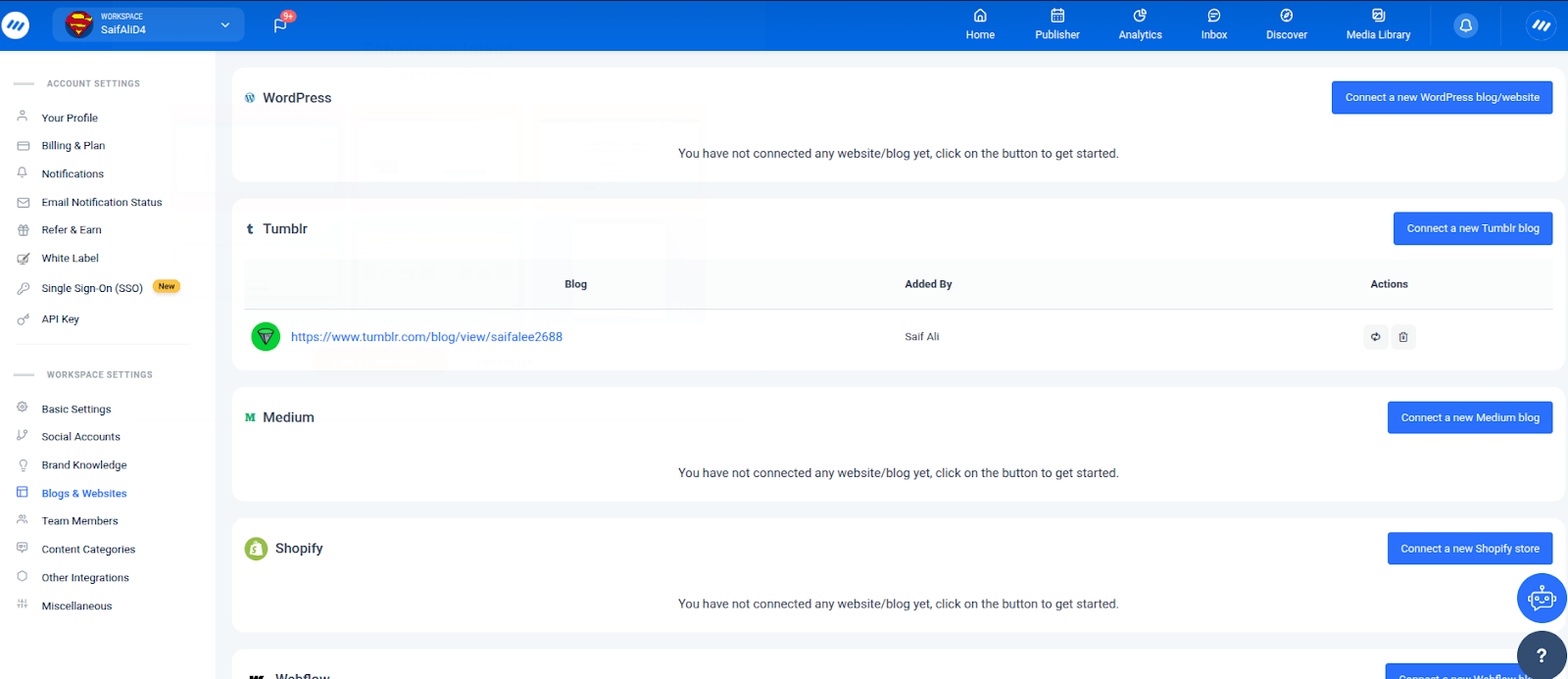Click the SSO New badge
Viewport: 1568px width, 679px height.
click(167, 287)
